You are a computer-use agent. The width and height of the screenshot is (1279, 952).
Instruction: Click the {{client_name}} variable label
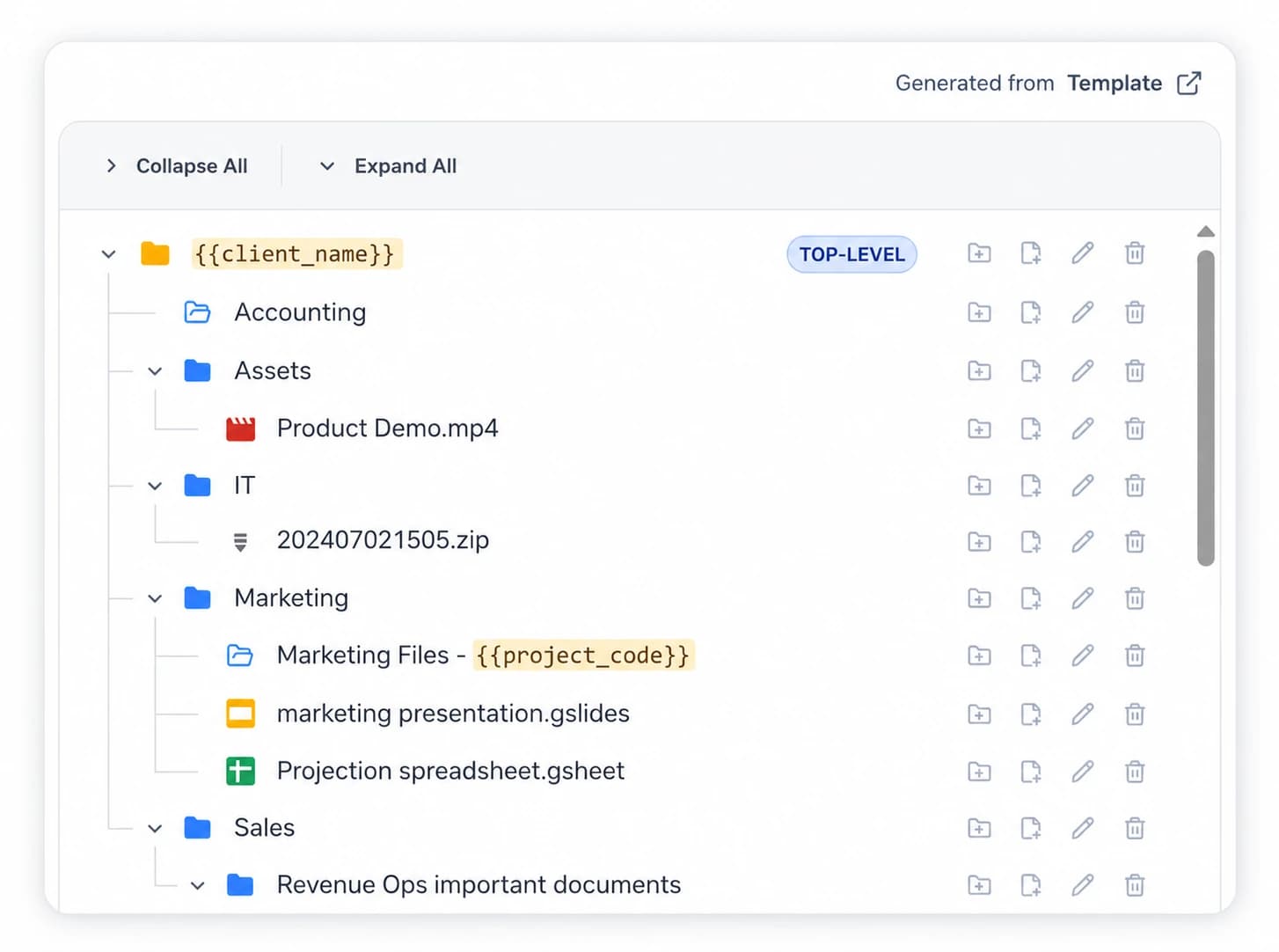296,254
